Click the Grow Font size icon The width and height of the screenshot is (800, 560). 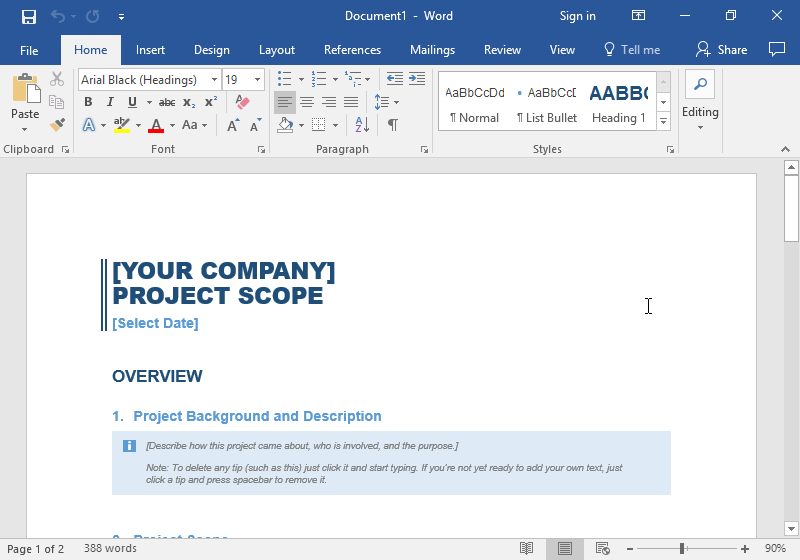coord(233,125)
